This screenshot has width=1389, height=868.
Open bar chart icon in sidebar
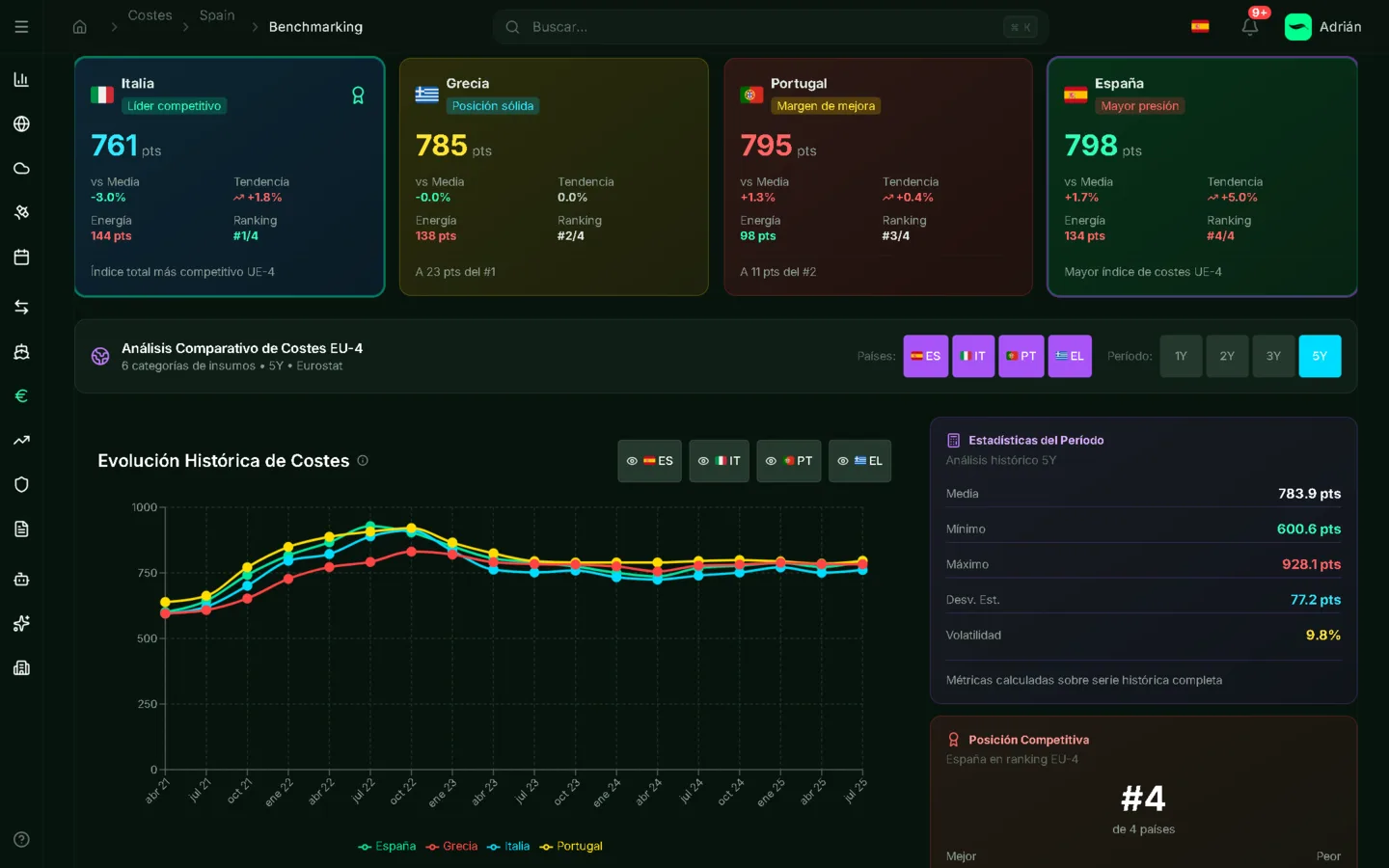(x=21, y=80)
